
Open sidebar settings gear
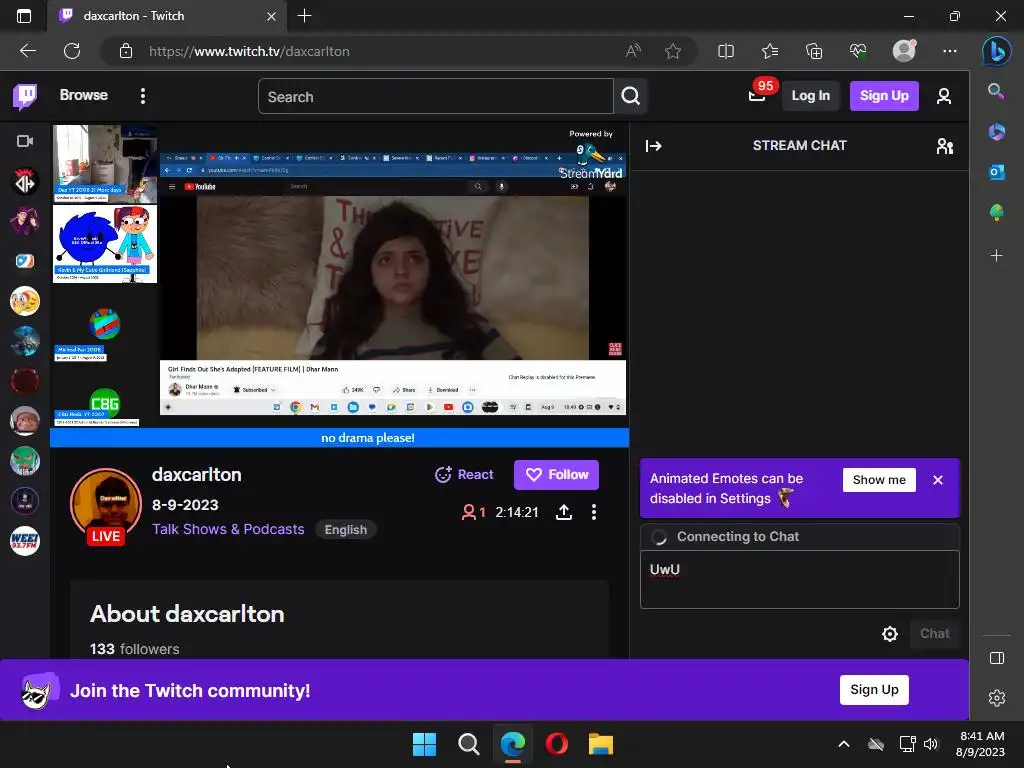pyautogui.click(x=997, y=698)
